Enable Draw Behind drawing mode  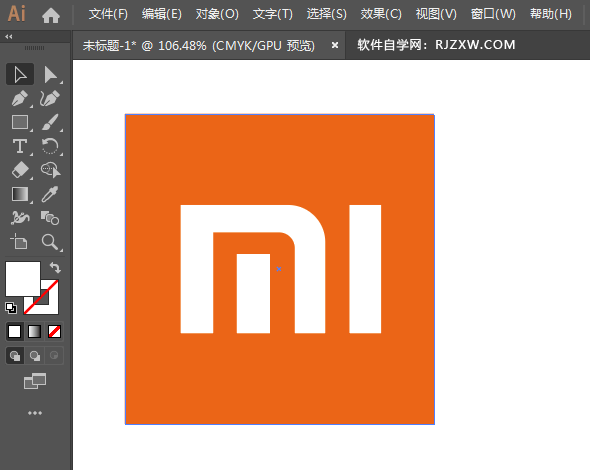35,355
